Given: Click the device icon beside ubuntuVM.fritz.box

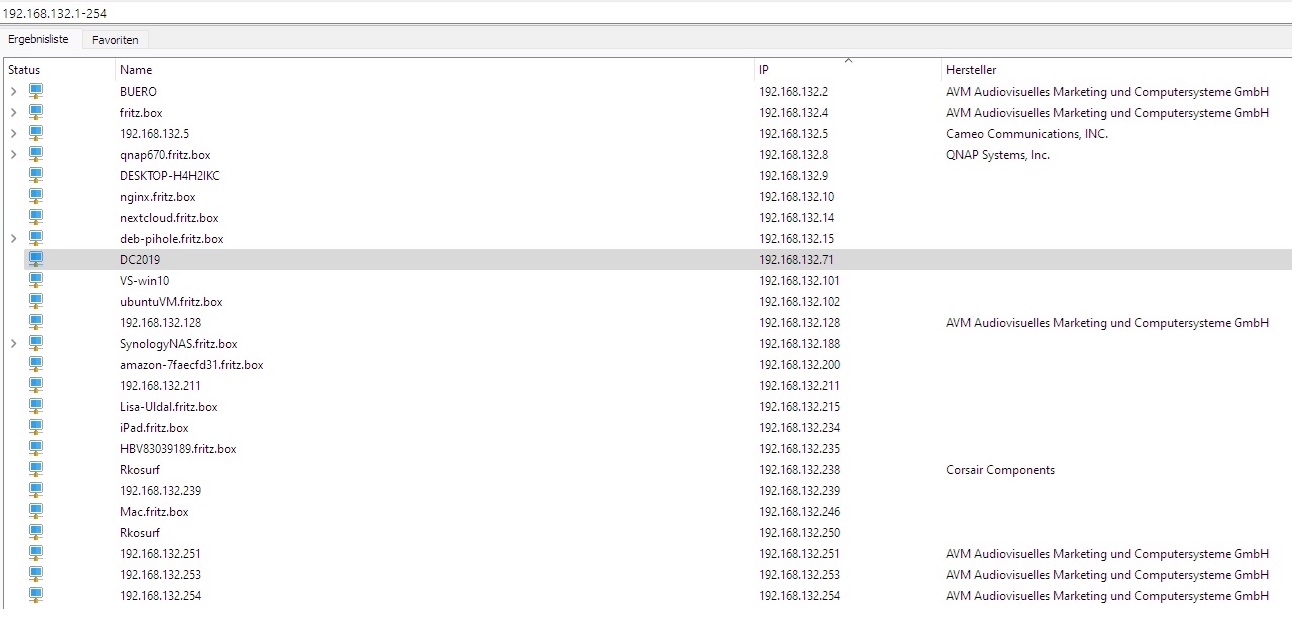Looking at the screenshot, I should (36, 301).
